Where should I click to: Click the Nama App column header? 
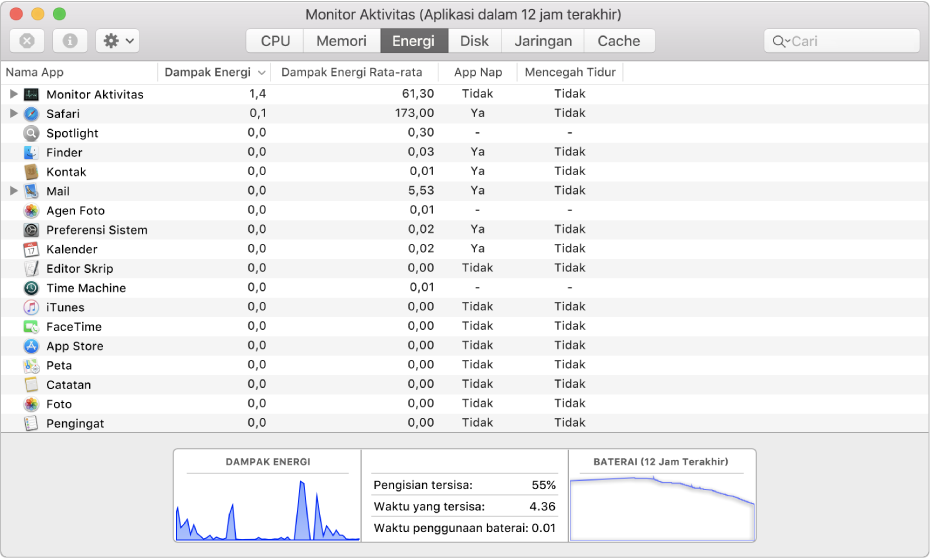(79, 72)
